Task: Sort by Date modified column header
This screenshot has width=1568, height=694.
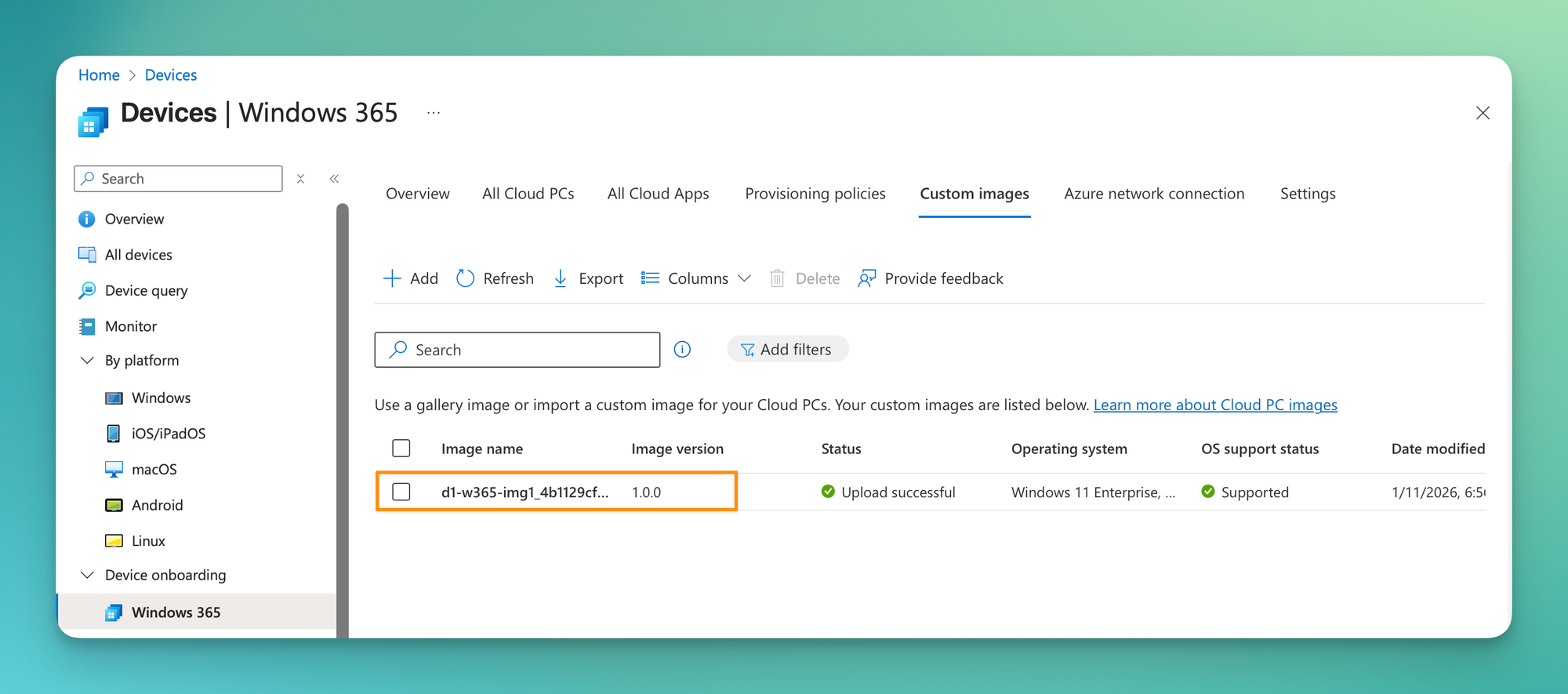Action: [1438, 449]
